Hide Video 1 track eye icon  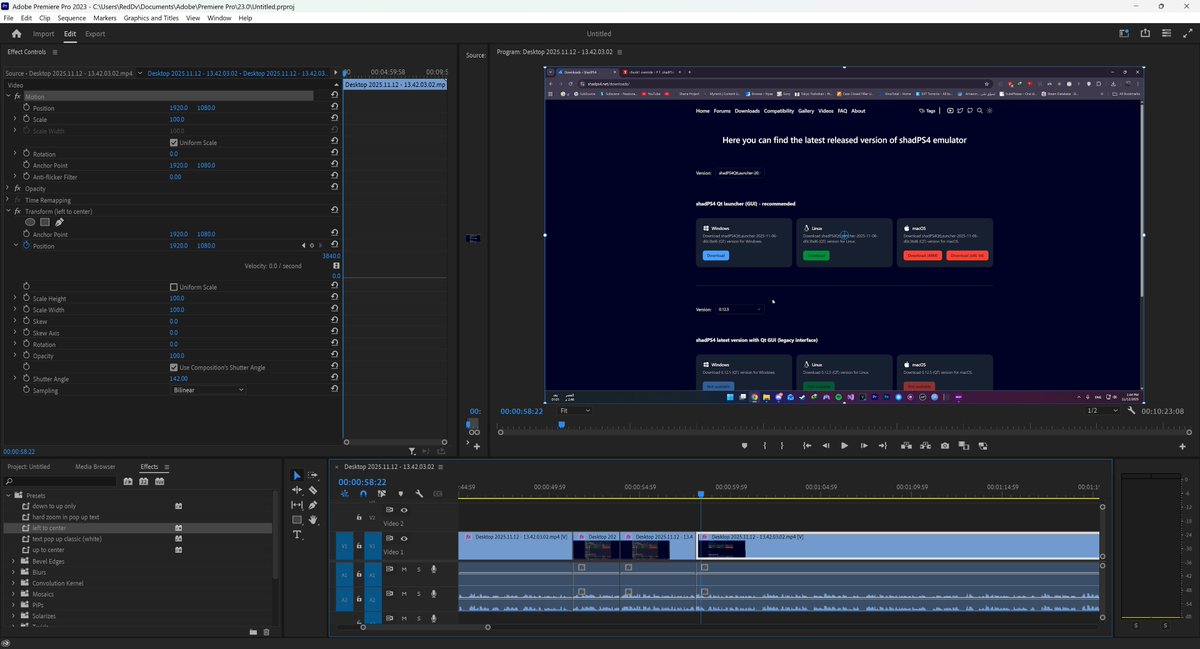[404, 538]
